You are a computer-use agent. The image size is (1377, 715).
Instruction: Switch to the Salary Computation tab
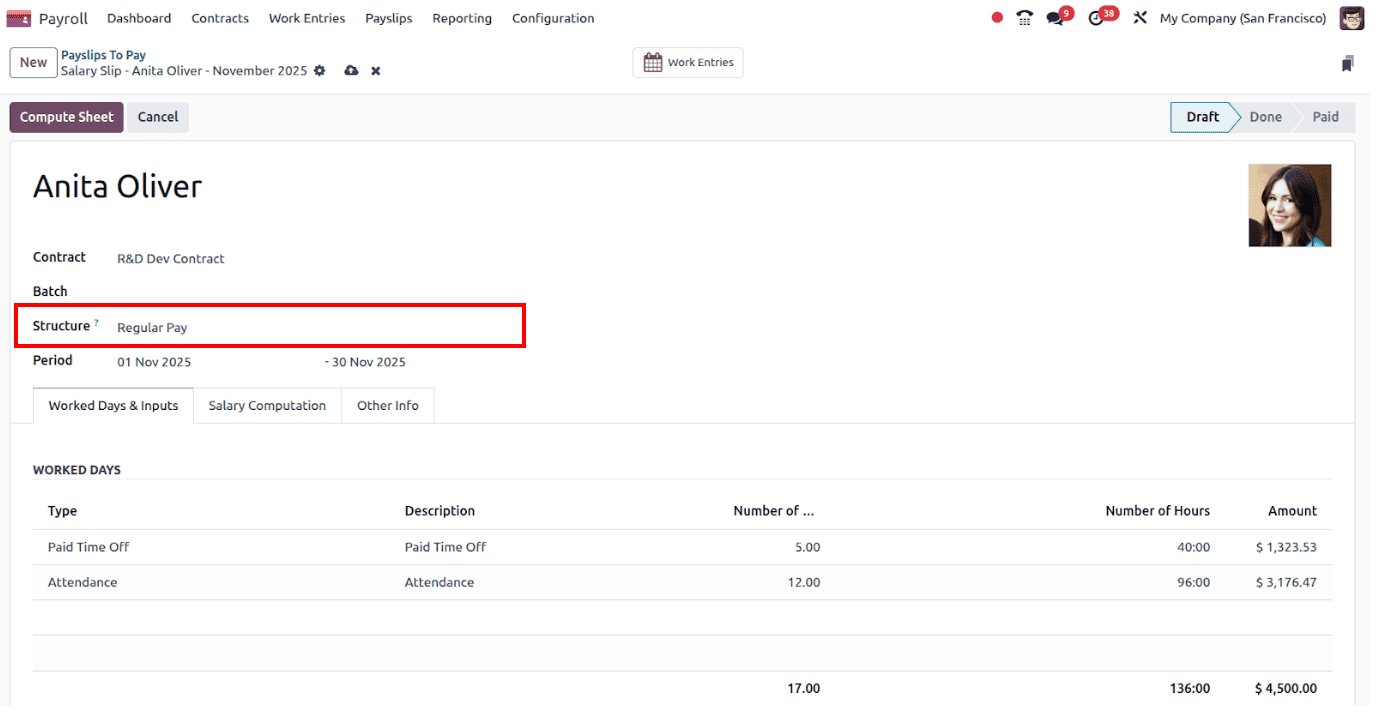pyautogui.click(x=267, y=405)
